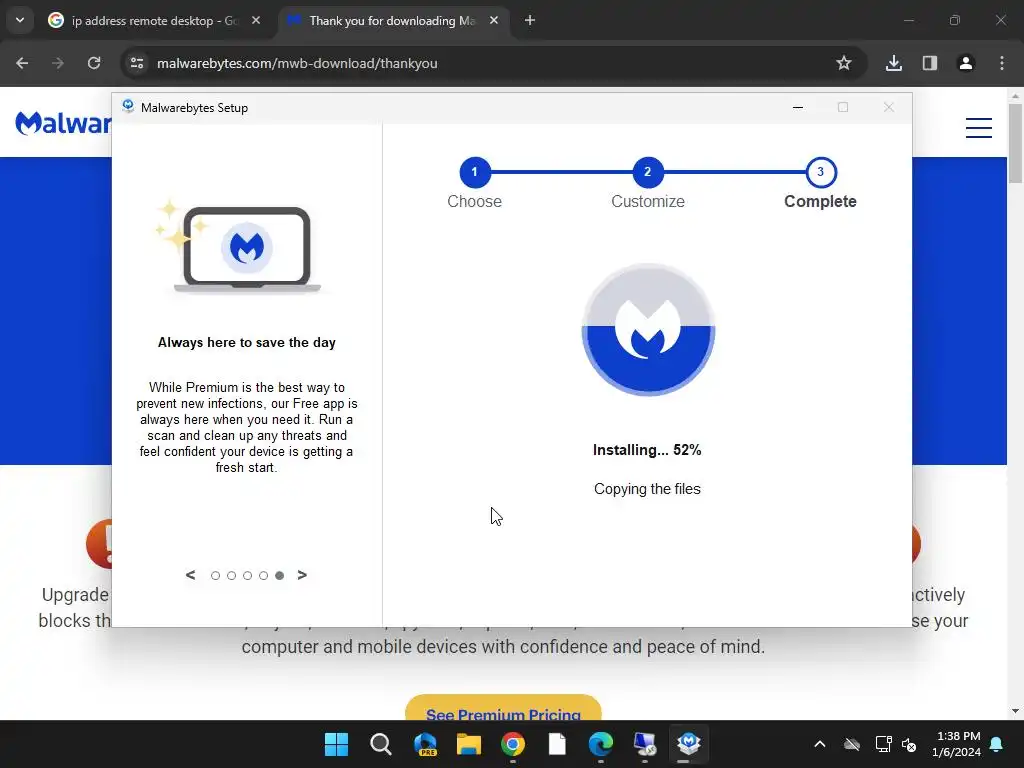Click 'See Premium Pricing' button
Viewport: 1024px width, 768px height.
click(x=503, y=709)
